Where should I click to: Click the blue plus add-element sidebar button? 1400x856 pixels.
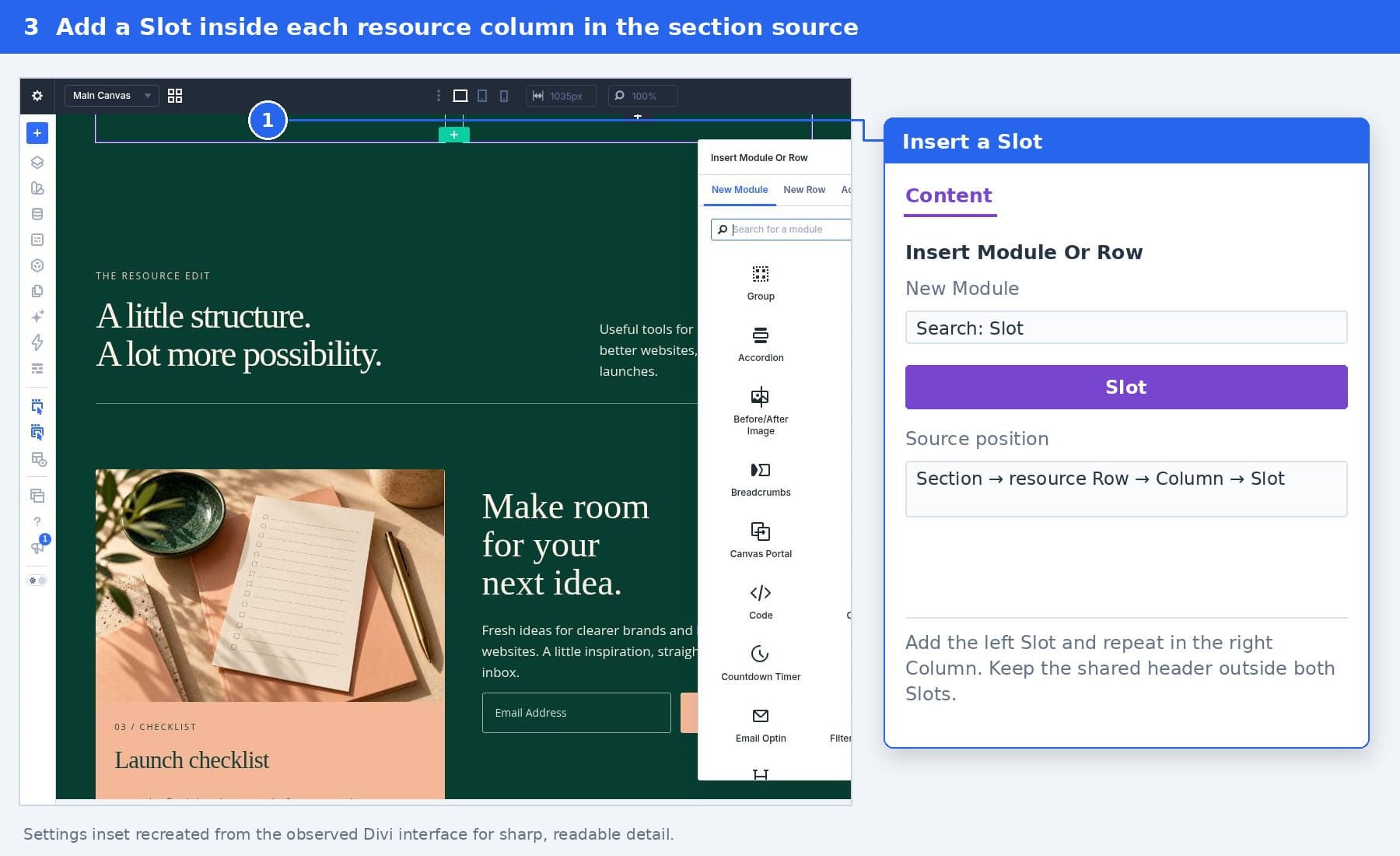click(37, 133)
